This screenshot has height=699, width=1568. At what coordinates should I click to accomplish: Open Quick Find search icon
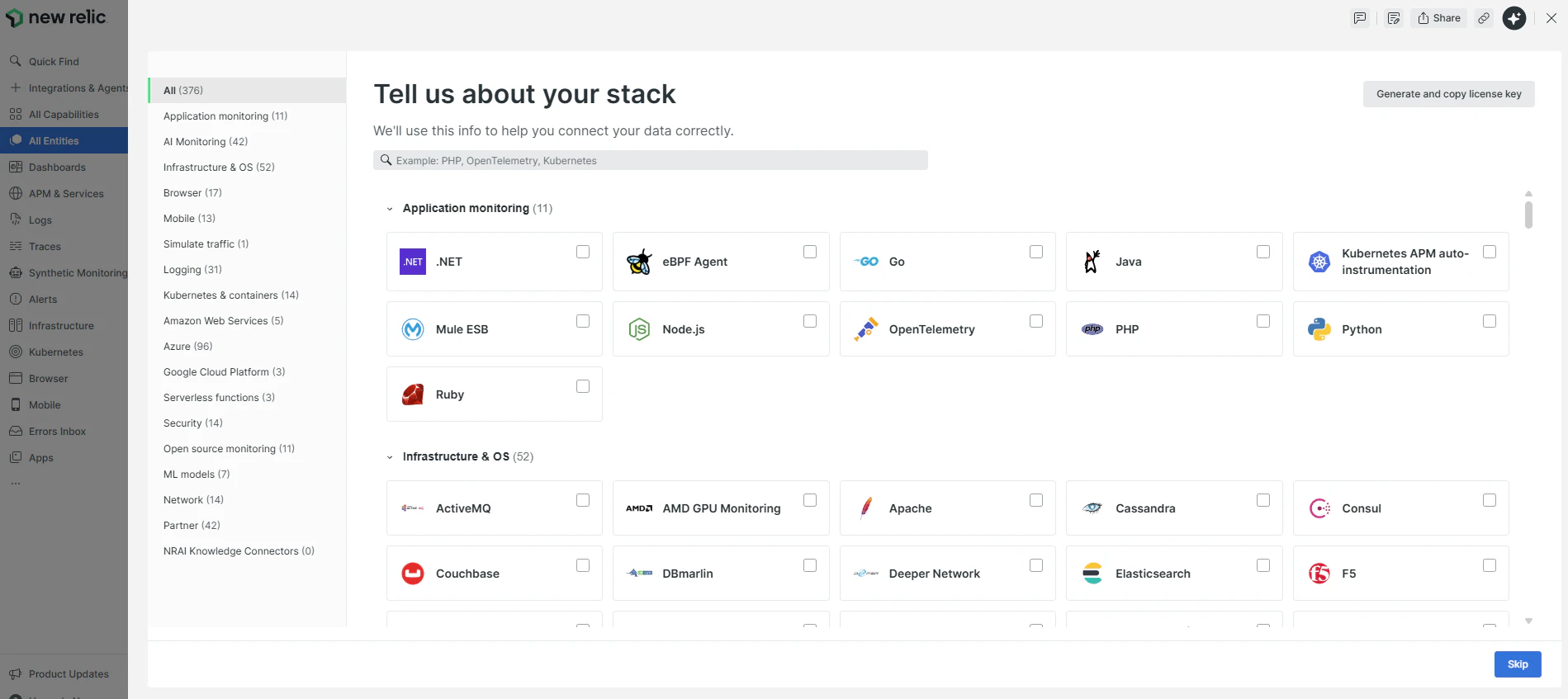[15, 61]
